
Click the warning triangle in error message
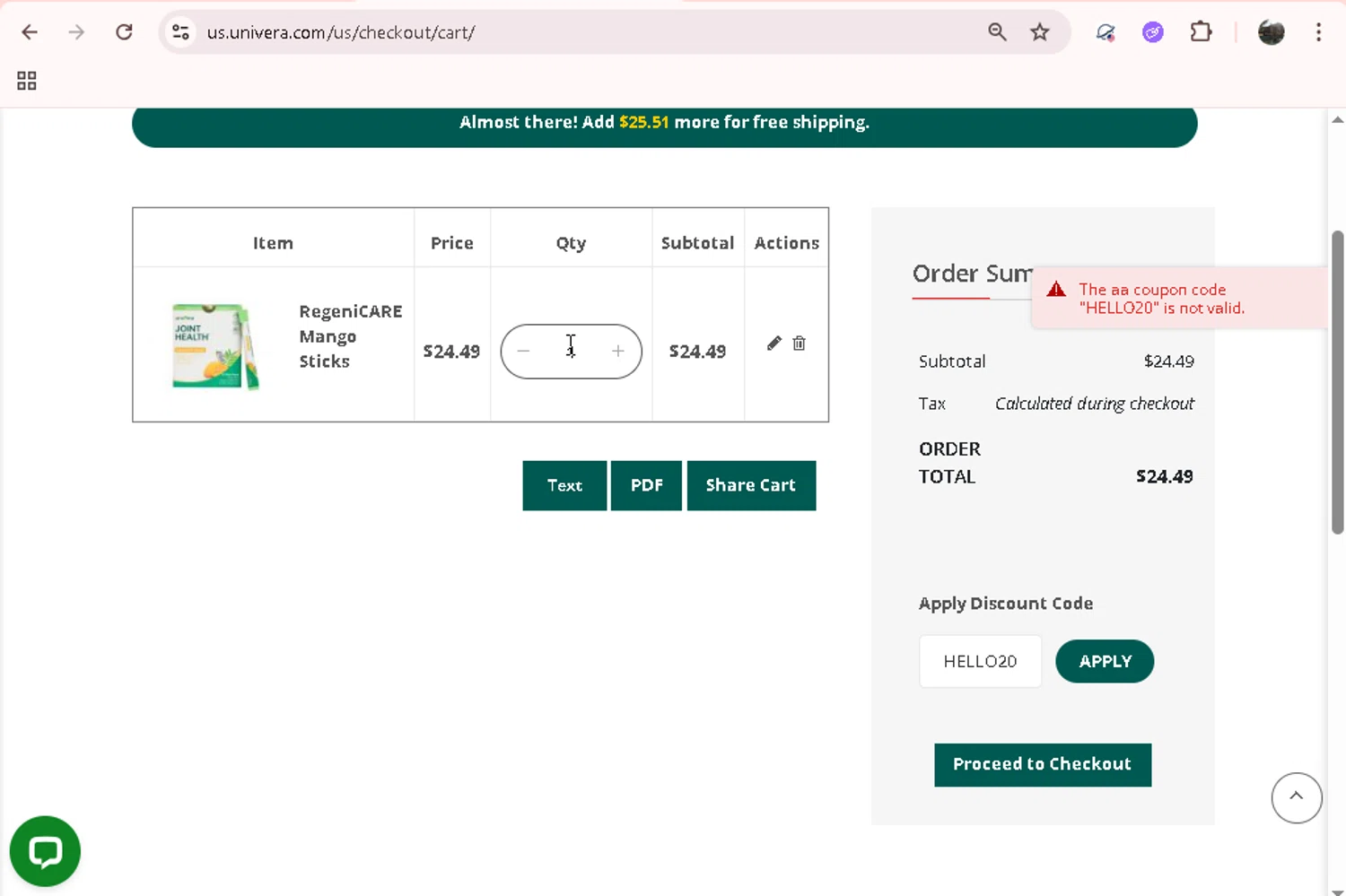click(1056, 289)
